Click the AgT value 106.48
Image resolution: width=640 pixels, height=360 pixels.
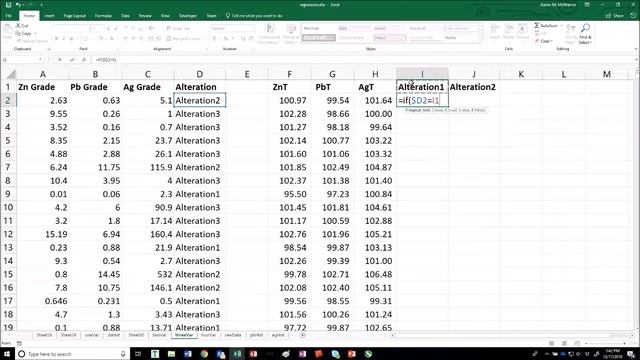(375, 274)
